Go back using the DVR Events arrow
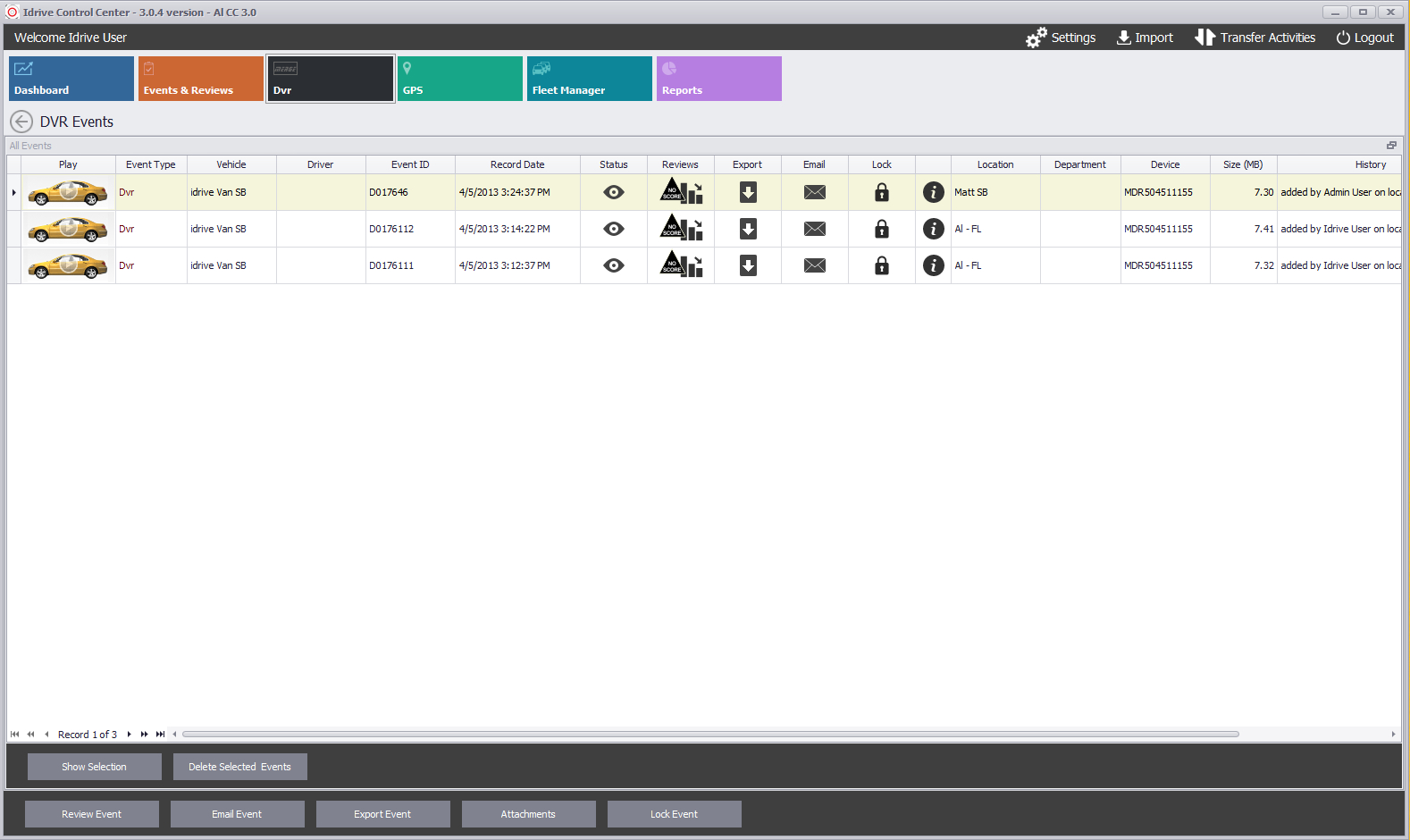Image resolution: width=1410 pixels, height=840 pixels. (x=21, y=122)
